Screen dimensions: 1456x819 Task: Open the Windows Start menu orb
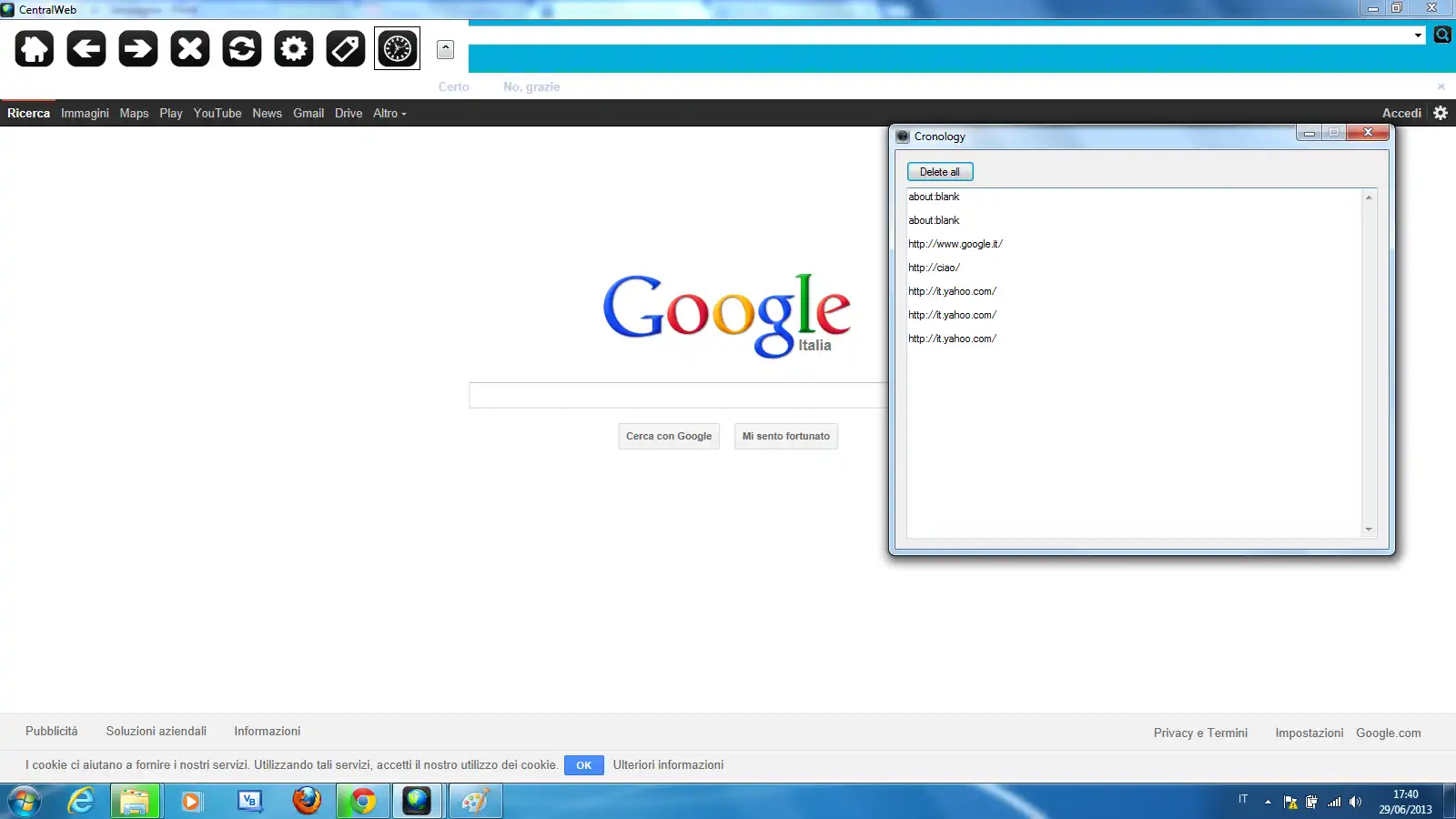(x=25, y=801)
